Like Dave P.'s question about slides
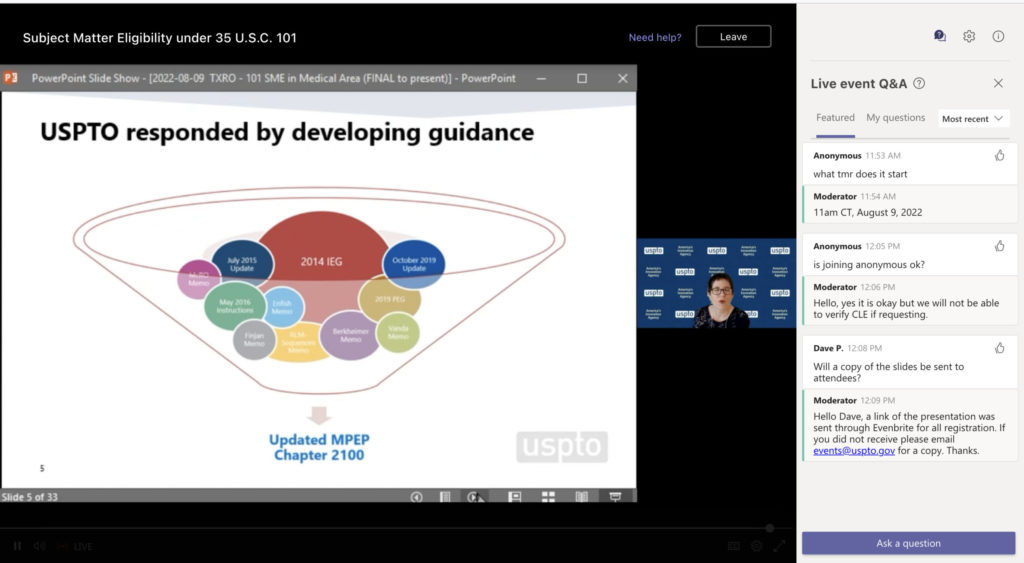Image resolution: width=1024 pixels, height=563 pixels. pyautogui.click(x=999, y=348)
